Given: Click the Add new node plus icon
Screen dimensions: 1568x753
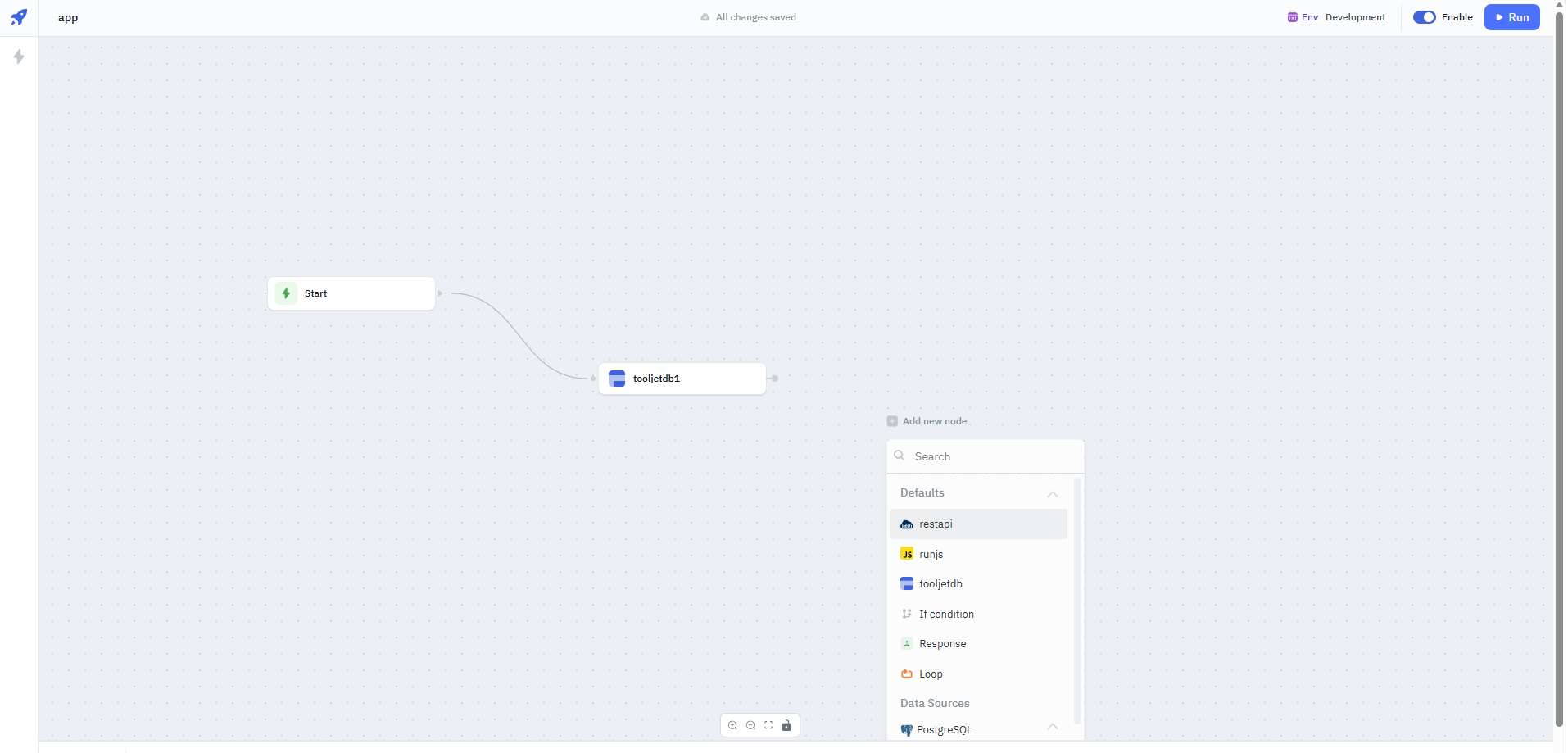Looking at the screenshot, I should (x=892, y=421).
